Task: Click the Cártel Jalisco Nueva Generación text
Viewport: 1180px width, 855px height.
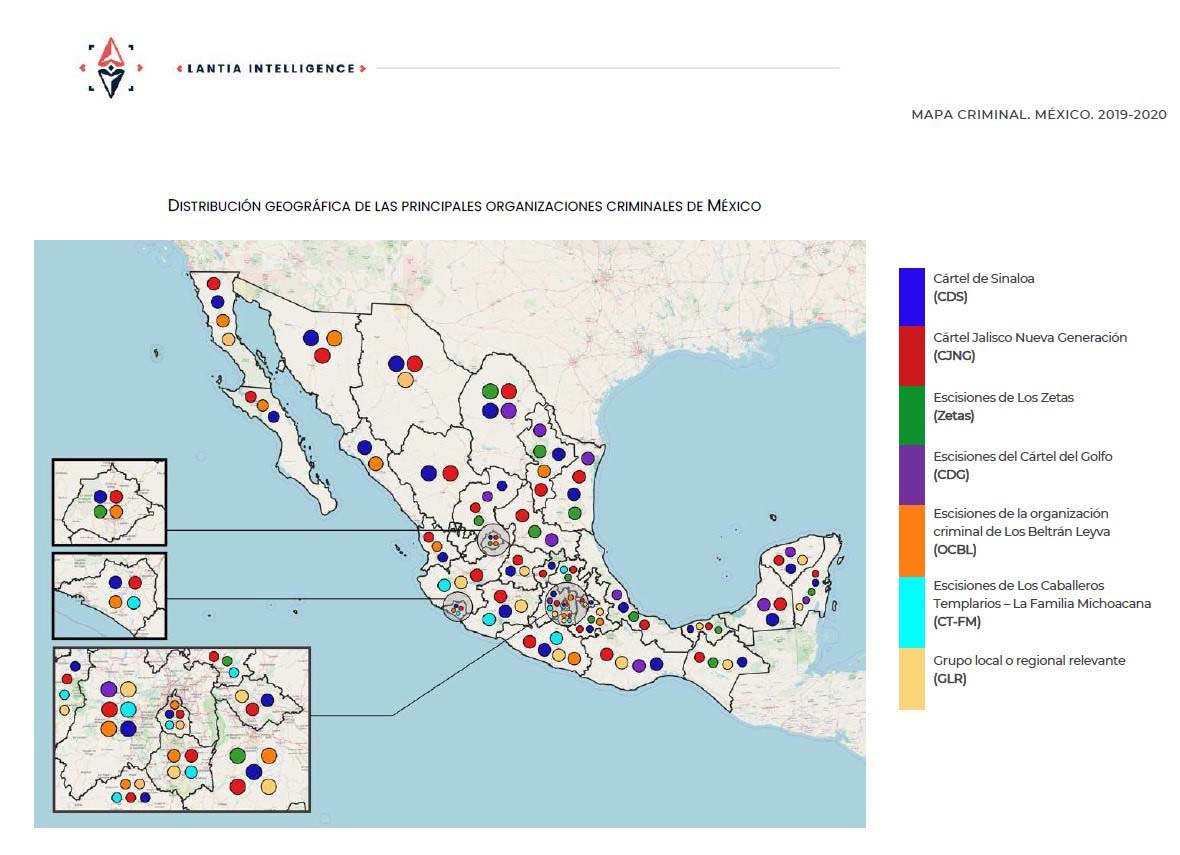Action: (x=1028, y=338)
